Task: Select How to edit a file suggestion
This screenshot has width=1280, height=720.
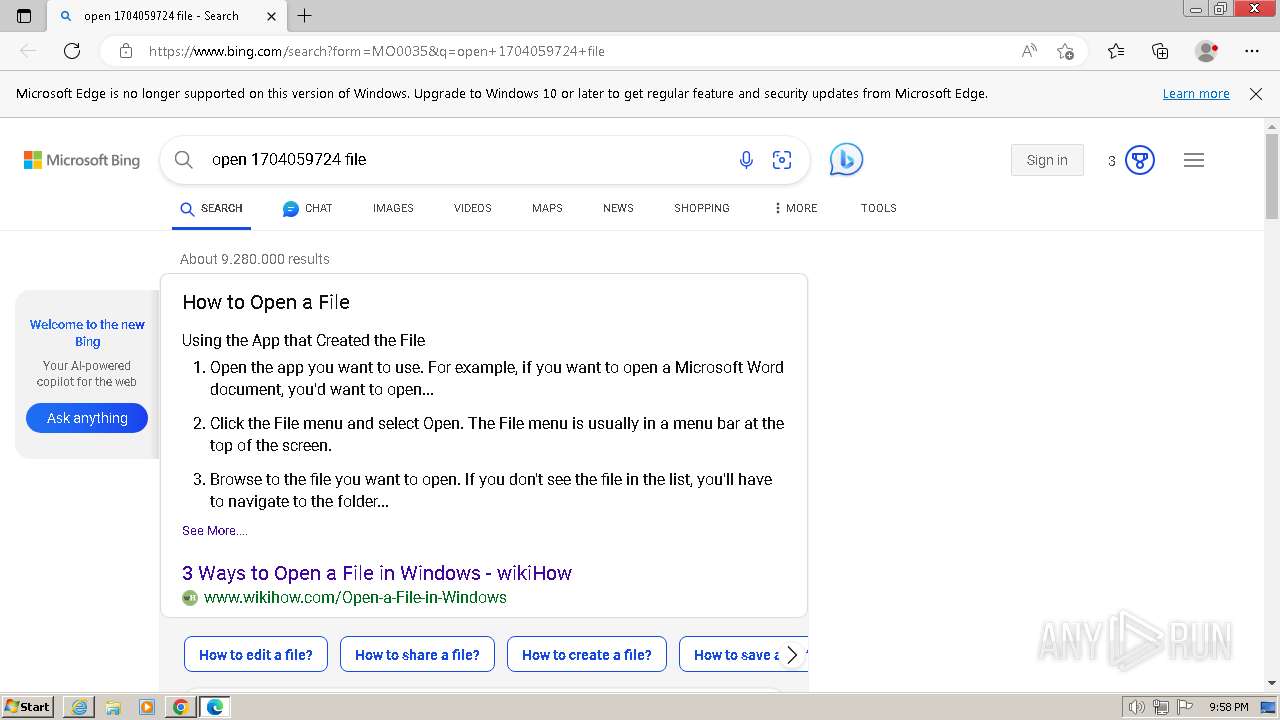Action: coord(256,655)
